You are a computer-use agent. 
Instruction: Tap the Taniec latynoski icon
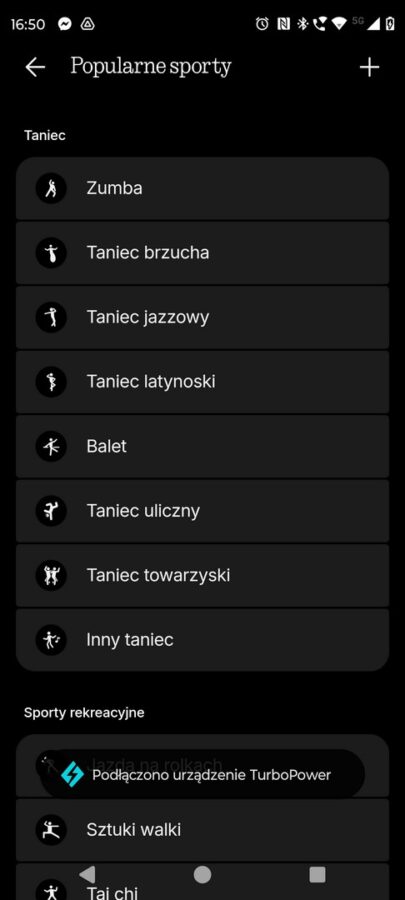[51, 382]
